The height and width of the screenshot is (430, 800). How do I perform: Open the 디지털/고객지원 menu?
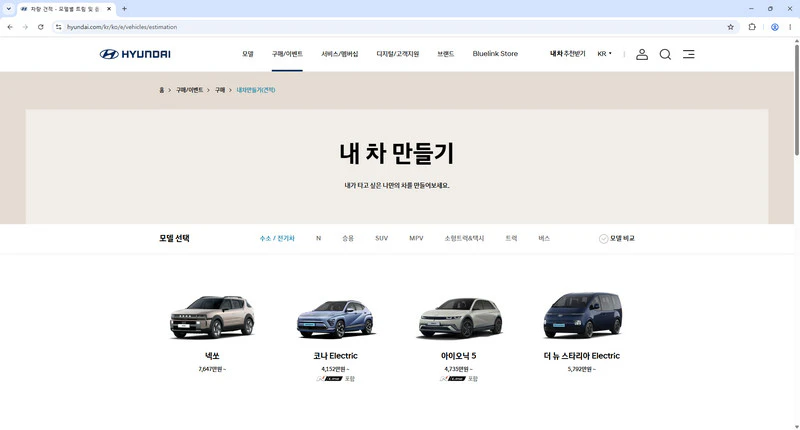pyautogui.click(x=397, y=54)
